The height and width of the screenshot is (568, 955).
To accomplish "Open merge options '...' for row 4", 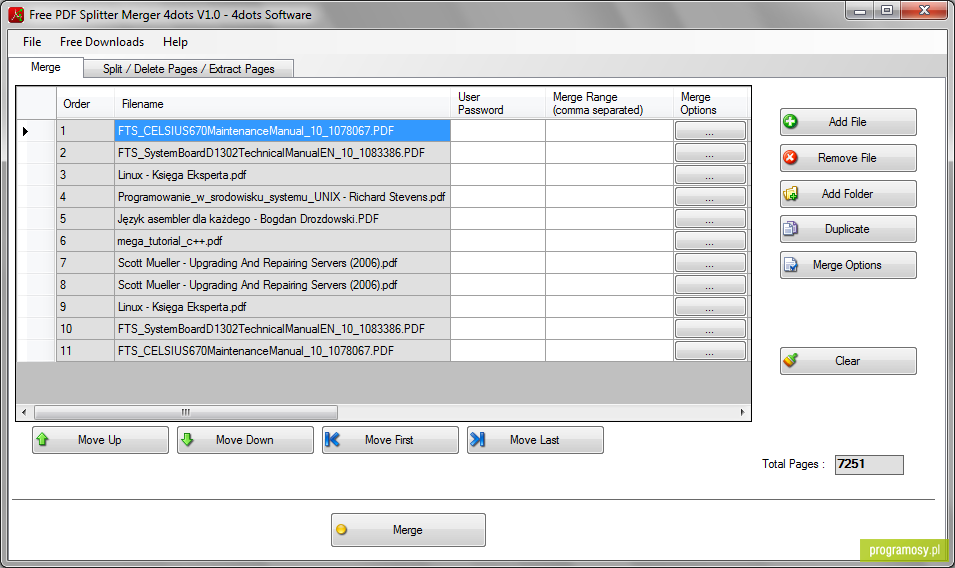I will 710,197.
